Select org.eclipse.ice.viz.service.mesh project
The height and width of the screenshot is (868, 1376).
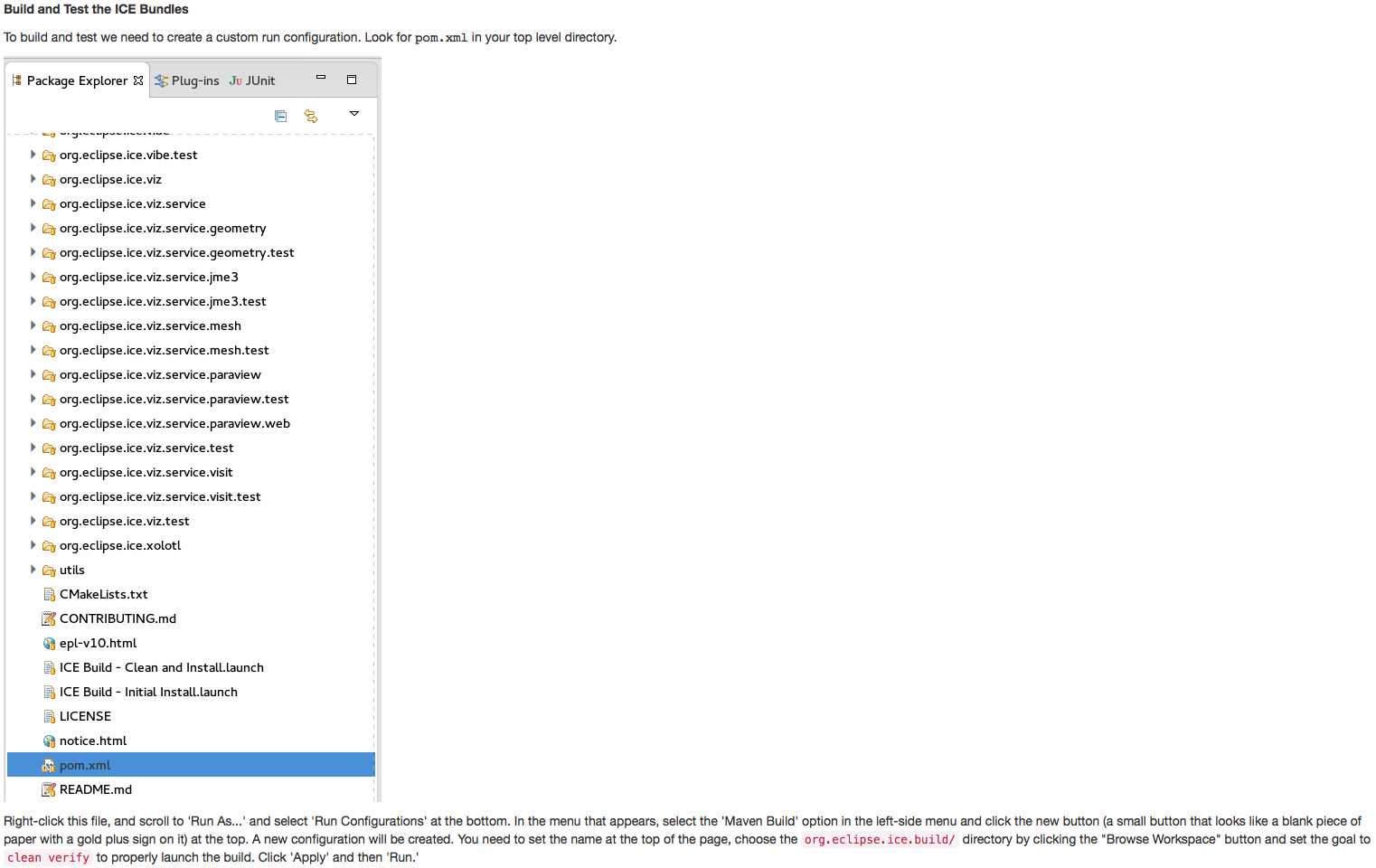coord(150,325)
